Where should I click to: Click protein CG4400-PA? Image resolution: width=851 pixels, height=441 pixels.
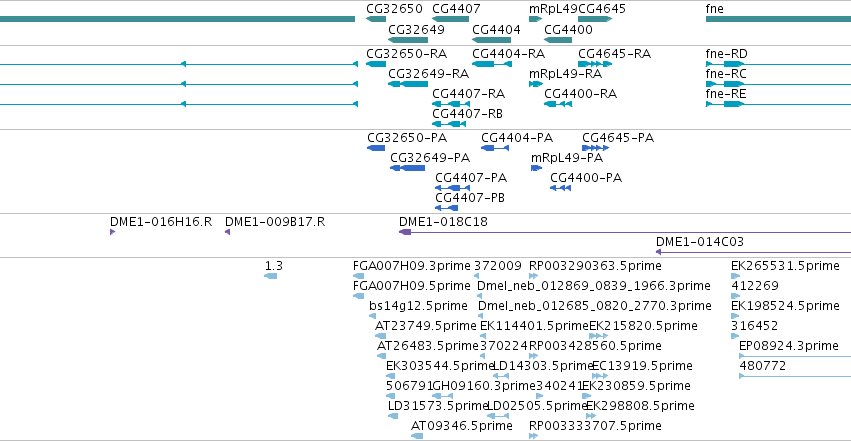[586, 178]
